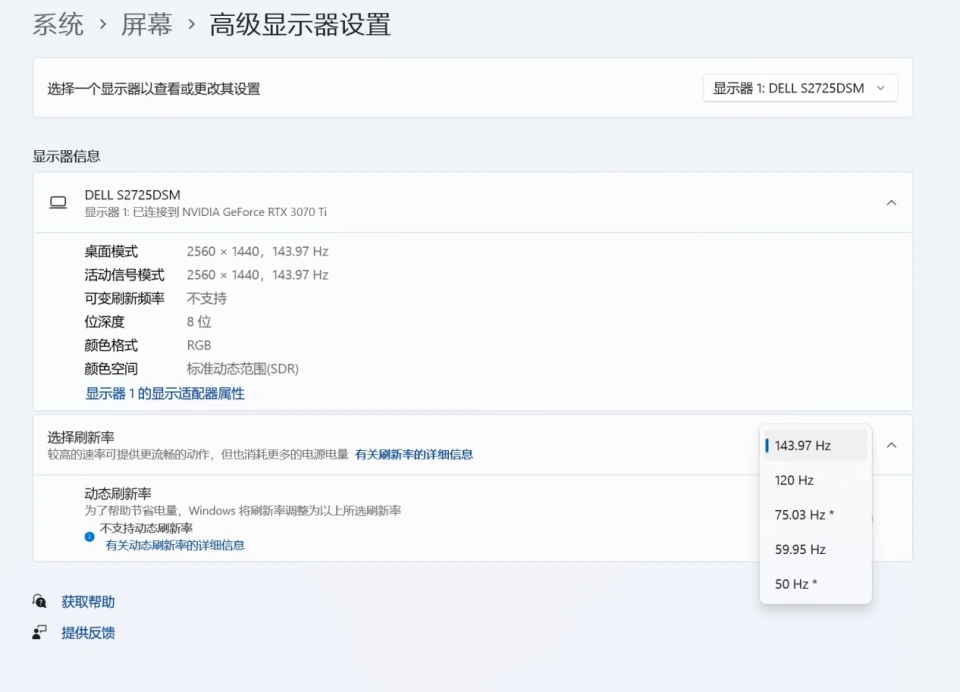The image size is (960, 692).
Task: Click the 高级显示器设置 page title
Action: [x=300, y=25]
